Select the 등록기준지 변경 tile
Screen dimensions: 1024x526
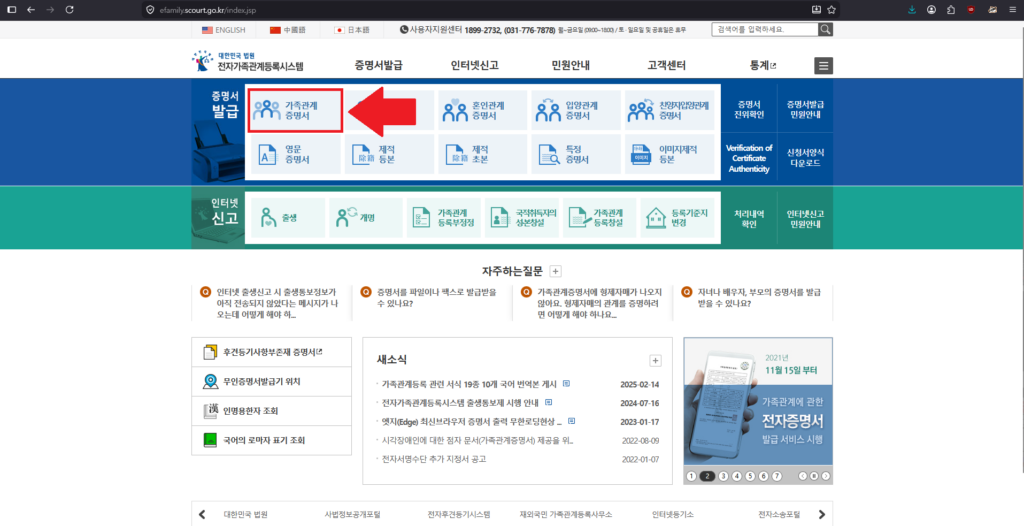[x=678, y=218]
